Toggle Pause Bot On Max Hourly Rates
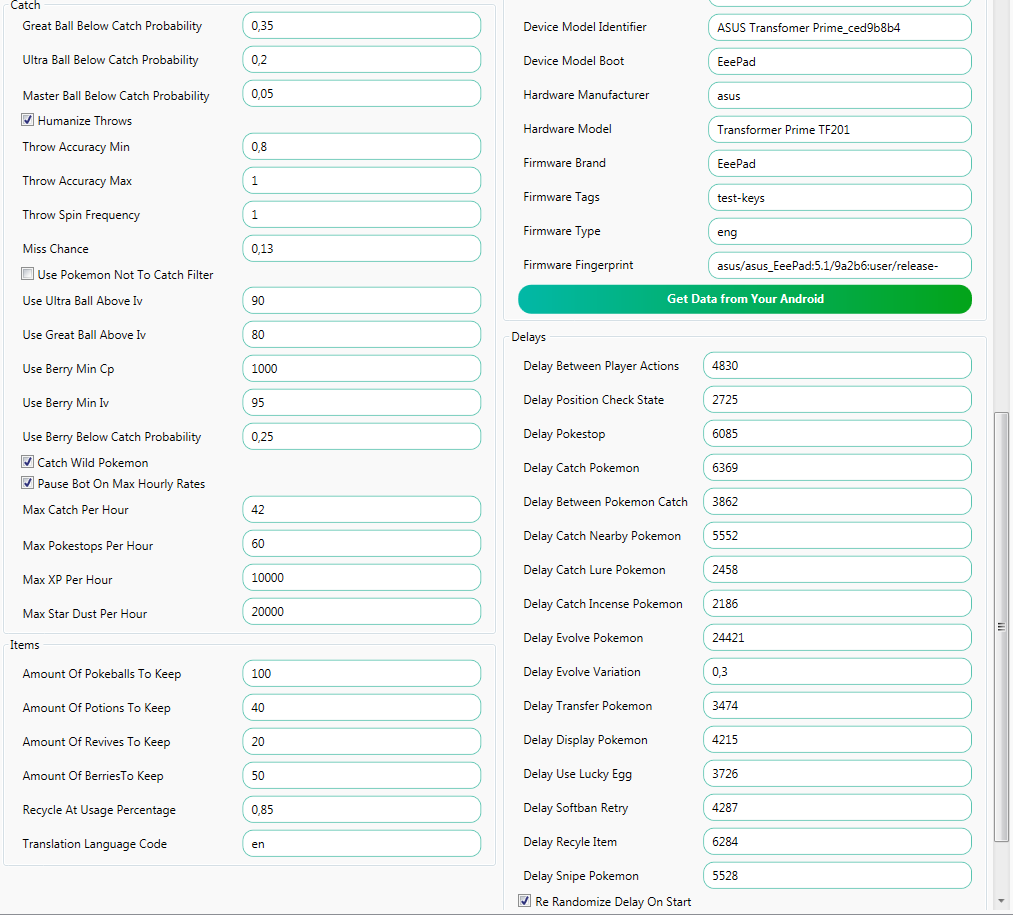Screen dimensions: 1013x915 coord(27,483)
